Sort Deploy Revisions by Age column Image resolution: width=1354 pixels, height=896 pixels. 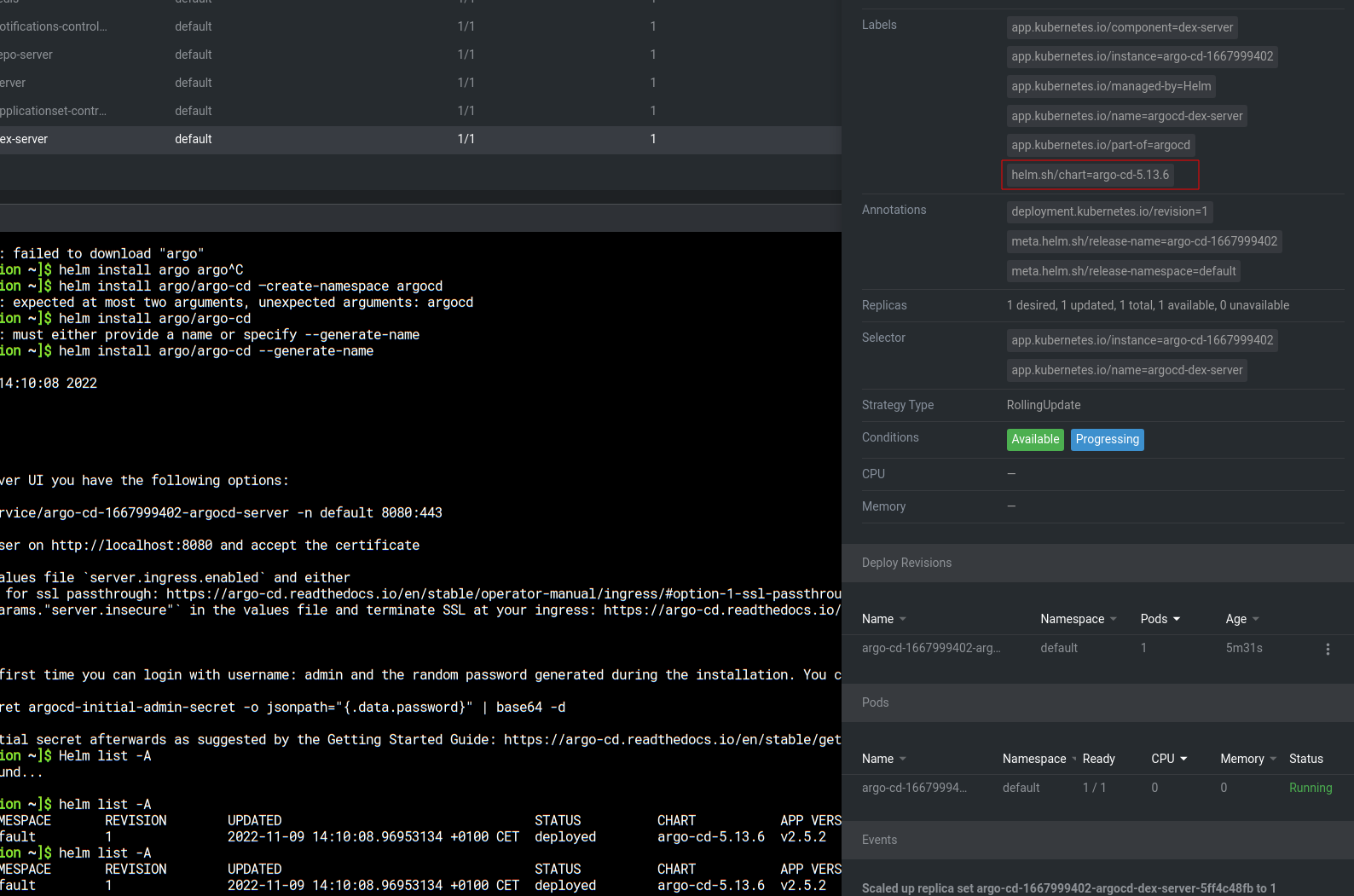click(x=1242, y=619)
